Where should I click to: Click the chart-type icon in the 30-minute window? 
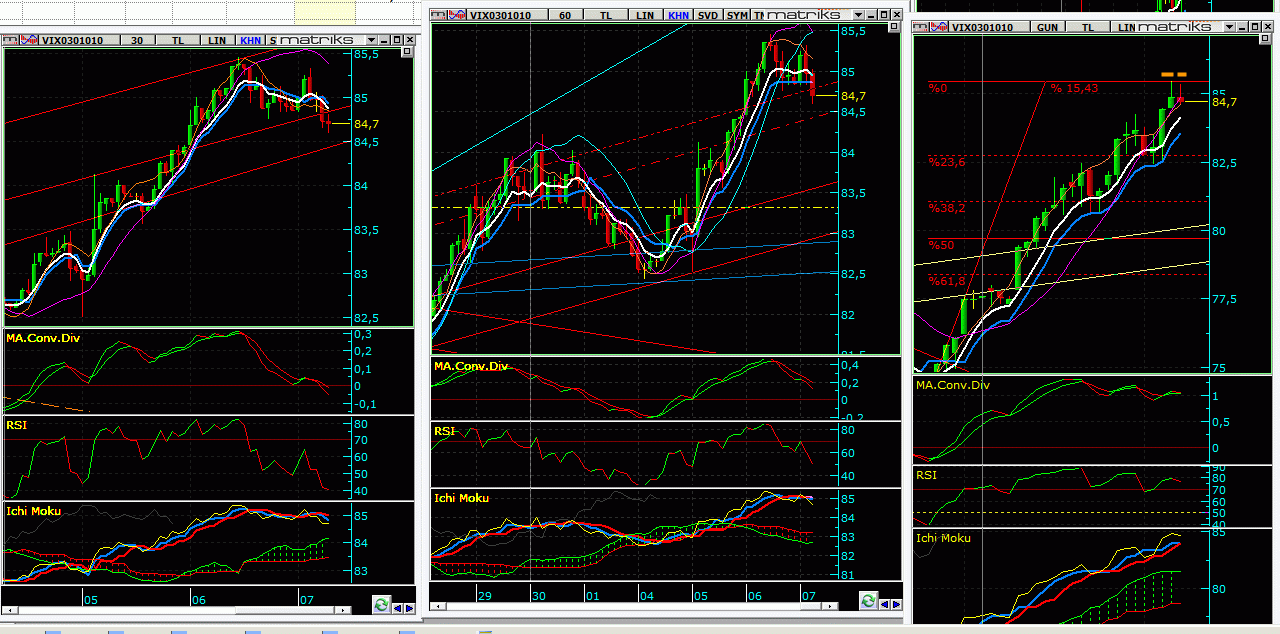pyautogui.click(x=29, y=40)
